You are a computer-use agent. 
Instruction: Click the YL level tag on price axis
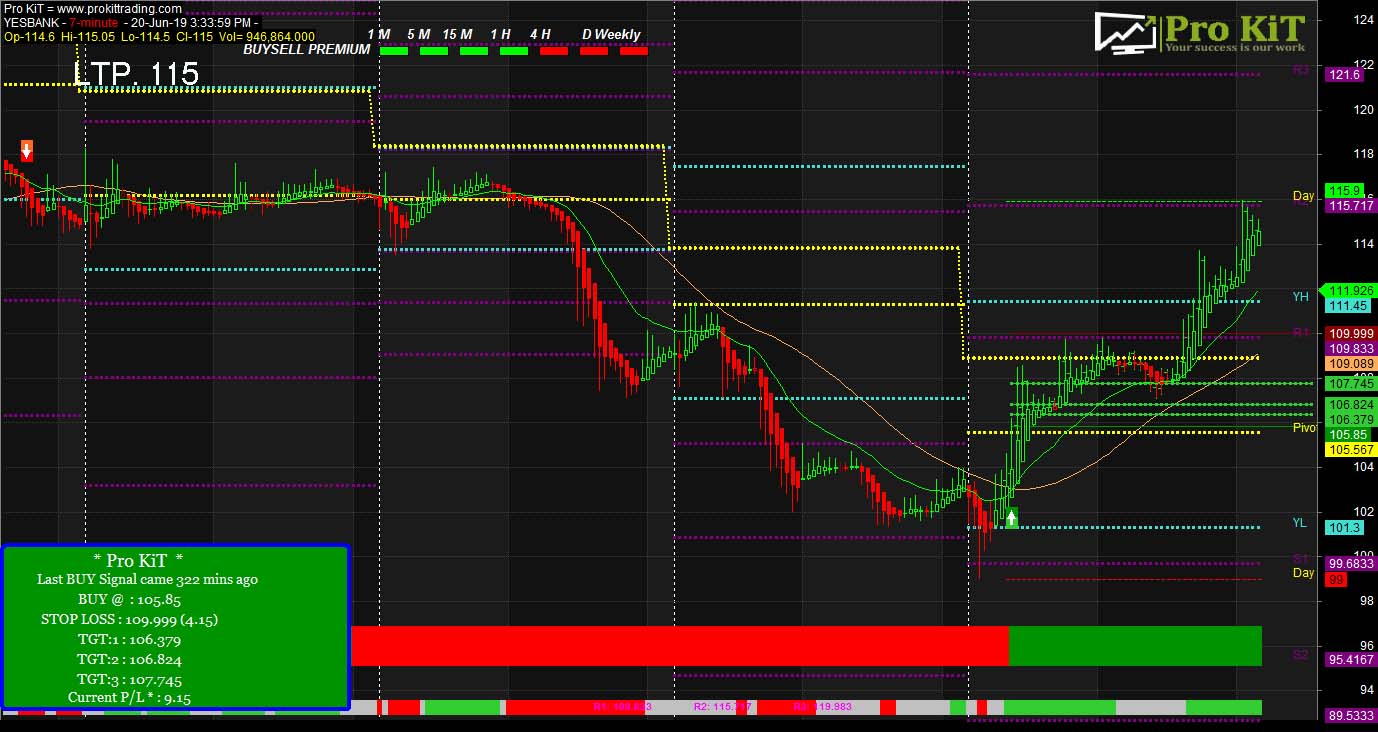[x=1346, y=527]
